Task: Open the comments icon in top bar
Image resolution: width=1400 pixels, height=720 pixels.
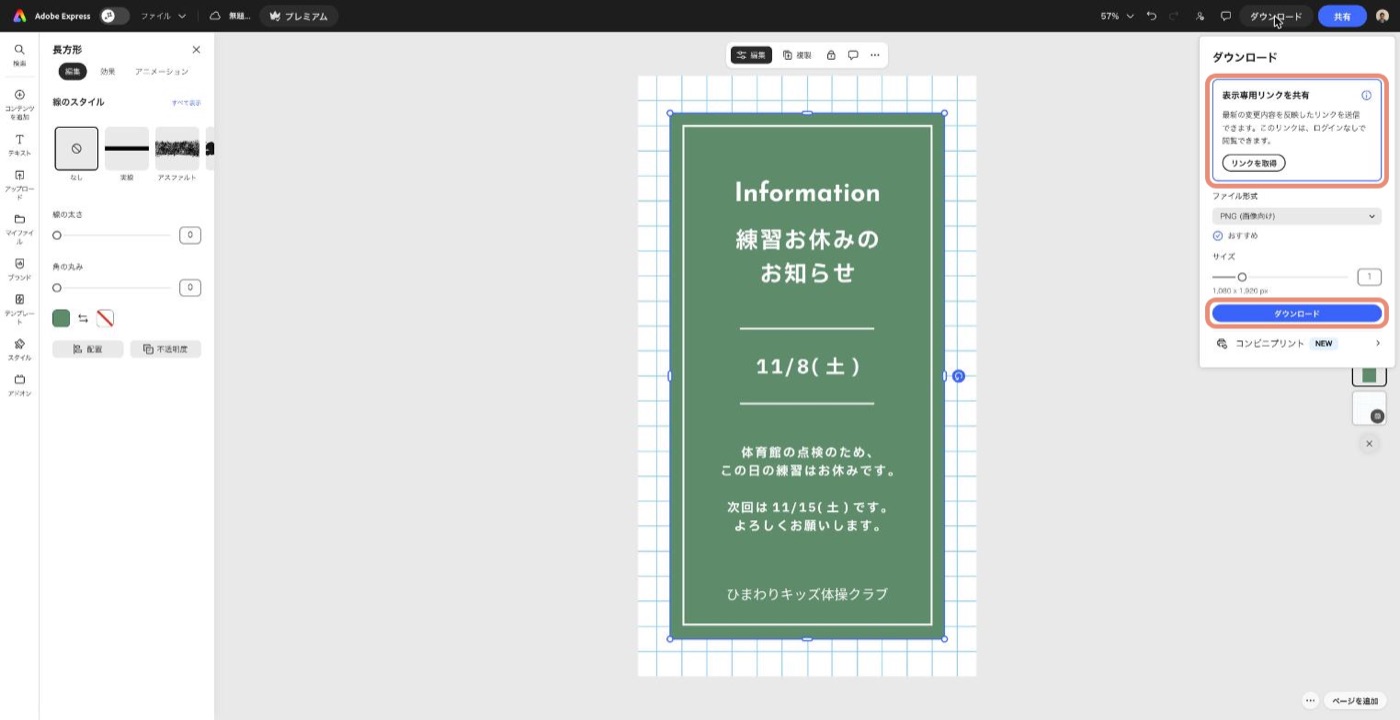Action: (1226, 16)
